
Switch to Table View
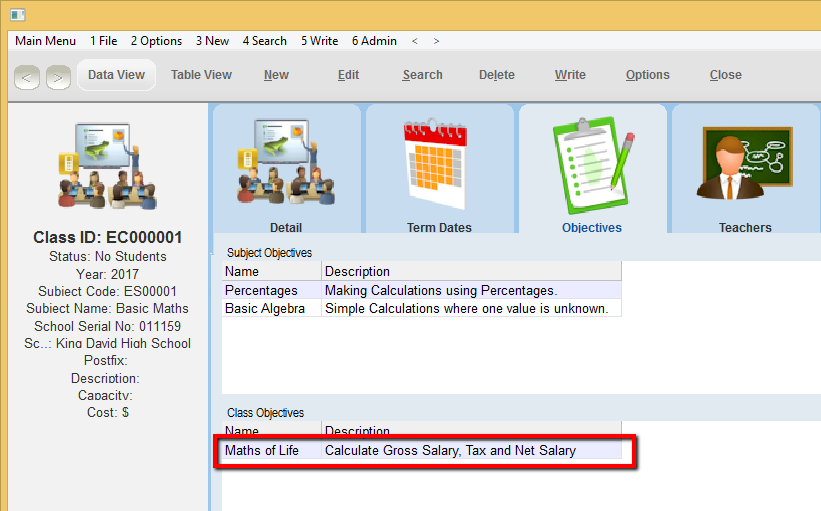(201, 75)
